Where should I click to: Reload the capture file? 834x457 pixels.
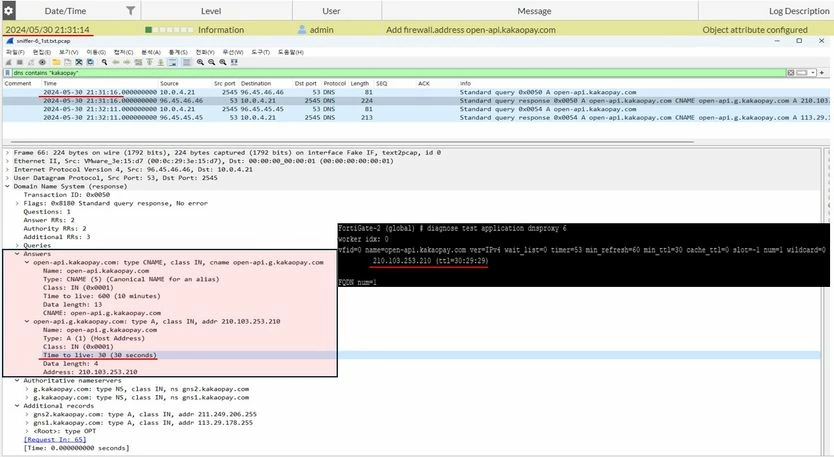click(90, 62)
